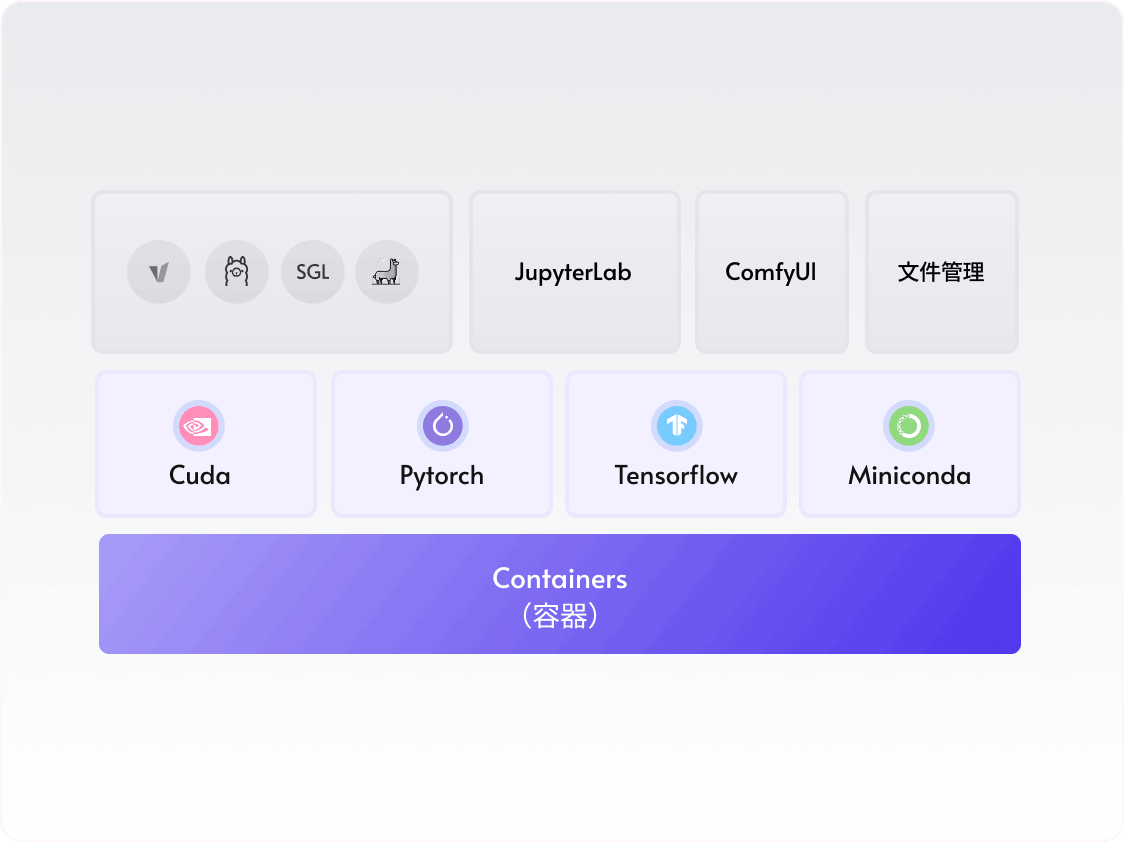1124x842 pixels.
Task: Open the Tensorflow icon
Action: [x=676, y=424]
